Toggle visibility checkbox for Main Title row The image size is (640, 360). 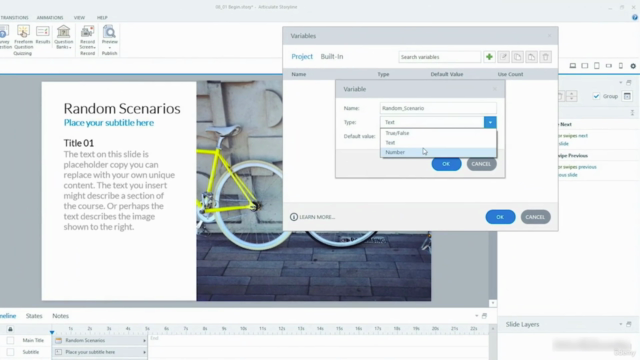10,340
